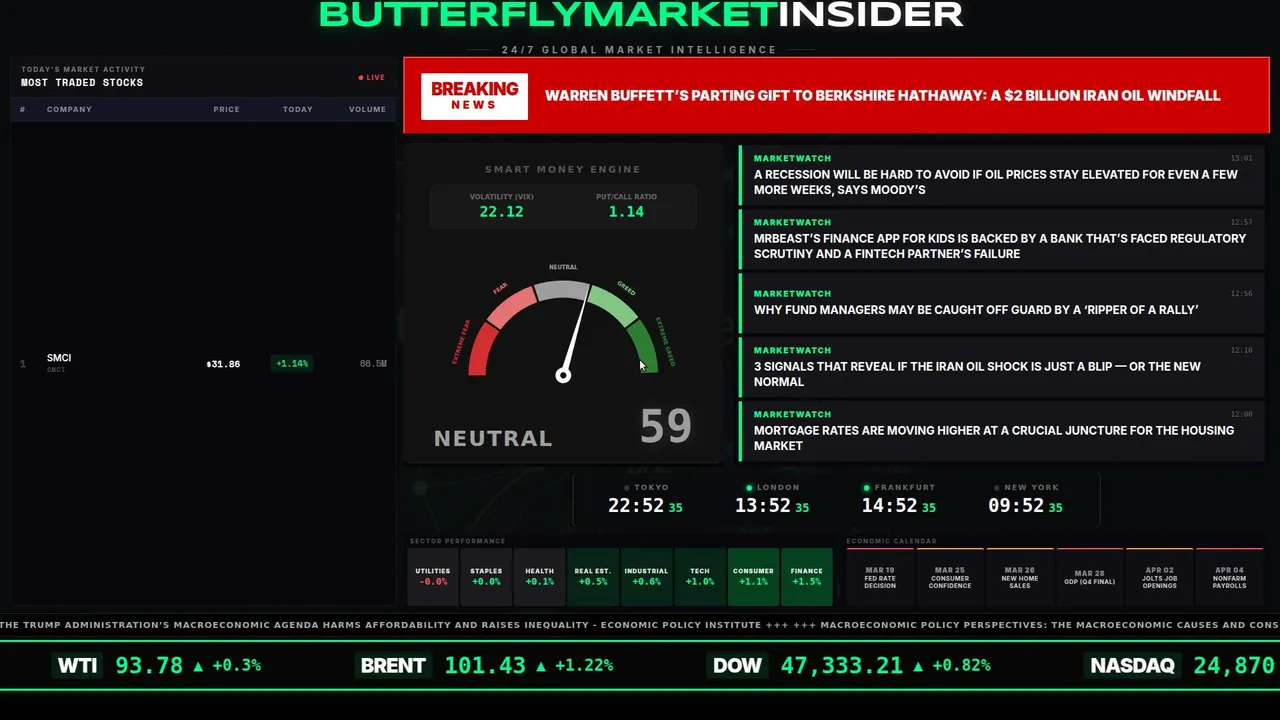The height and width of the screenshot is (720, 1280).
Task: Open the Apr 02 JOLTS Job Openings event
Action: [1160, 577]
